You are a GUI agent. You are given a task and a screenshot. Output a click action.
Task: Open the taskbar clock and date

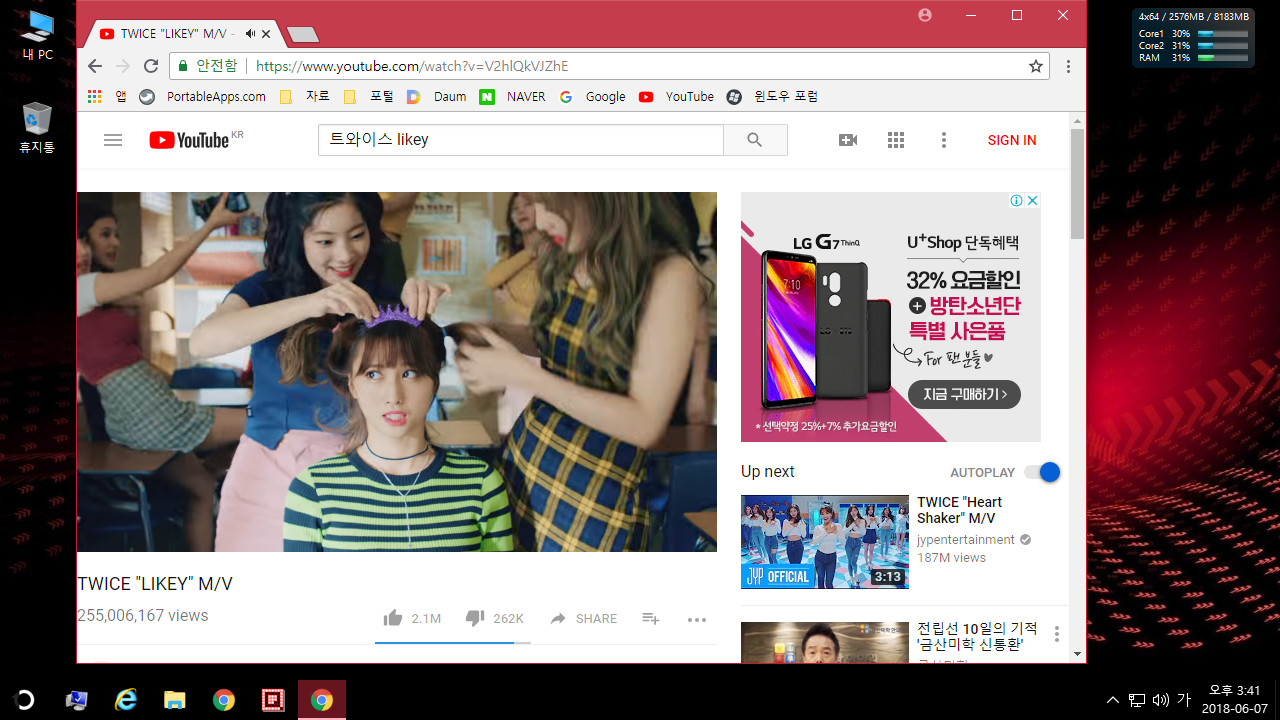pos(1234,699)
